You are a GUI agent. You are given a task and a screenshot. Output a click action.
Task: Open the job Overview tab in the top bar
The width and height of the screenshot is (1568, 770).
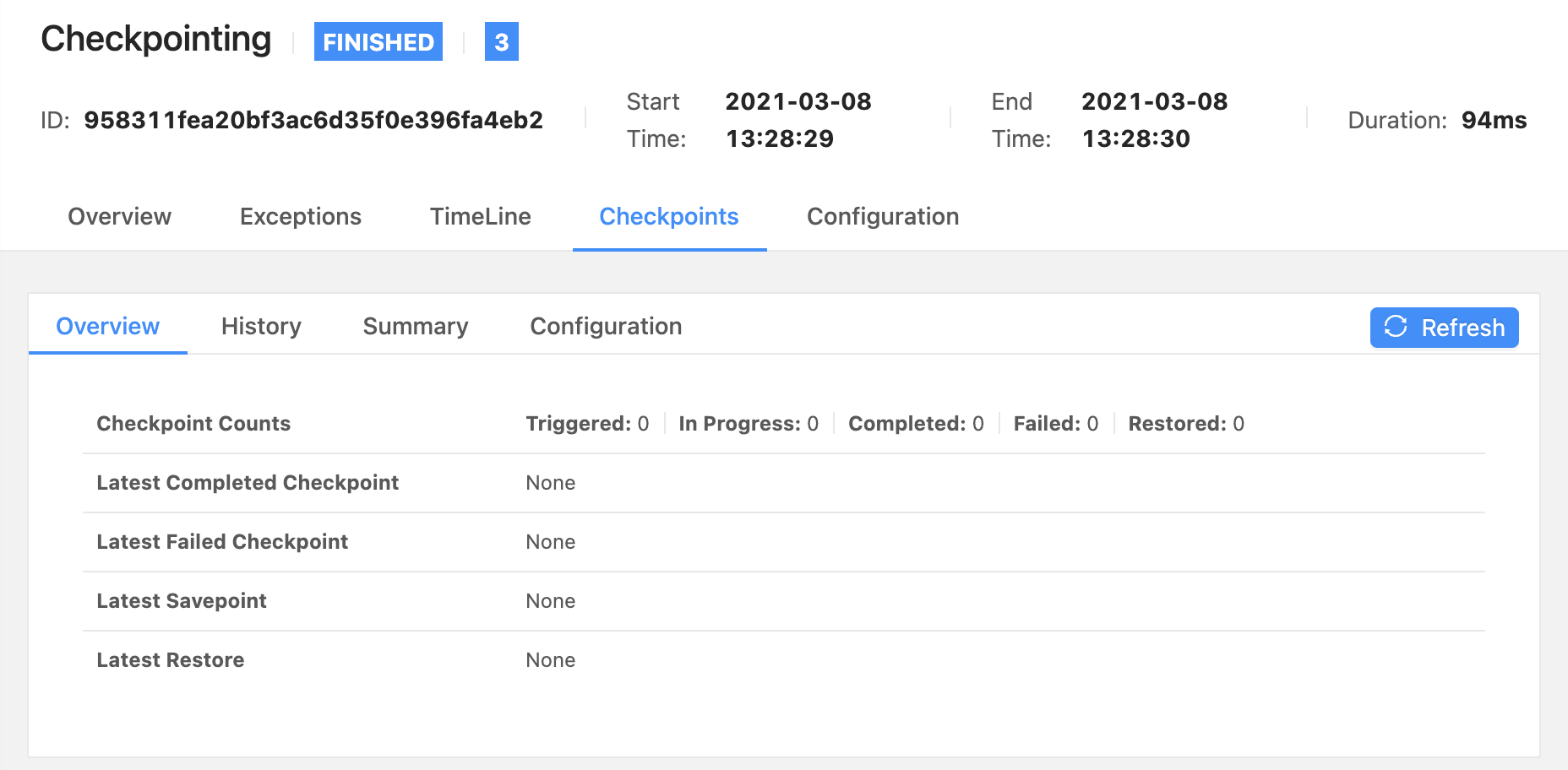point(119,217)
